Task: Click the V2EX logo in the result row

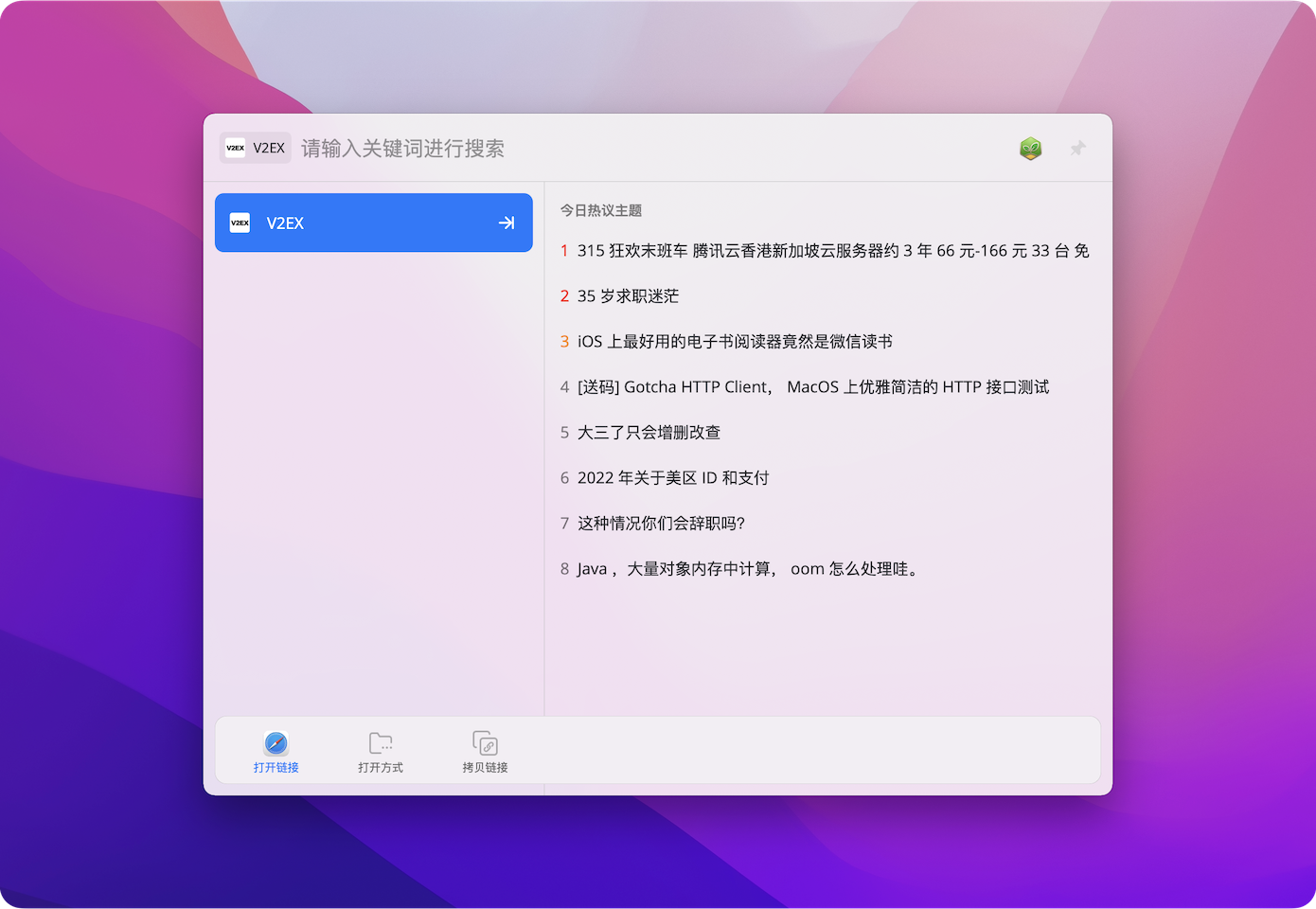Action: pyautogui.click(x=240, y=223)
